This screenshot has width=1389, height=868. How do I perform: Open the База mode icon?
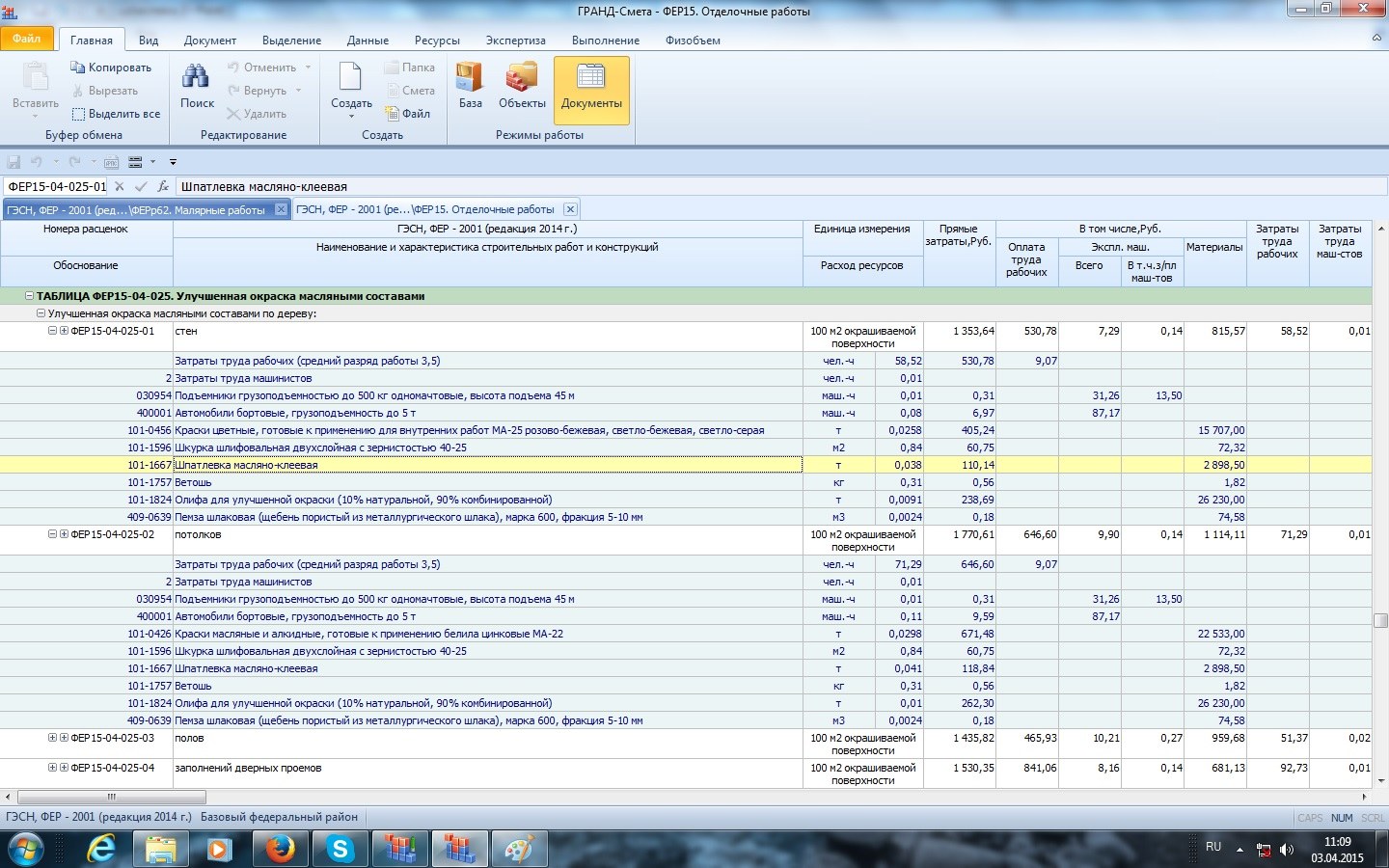pos(470,79)
